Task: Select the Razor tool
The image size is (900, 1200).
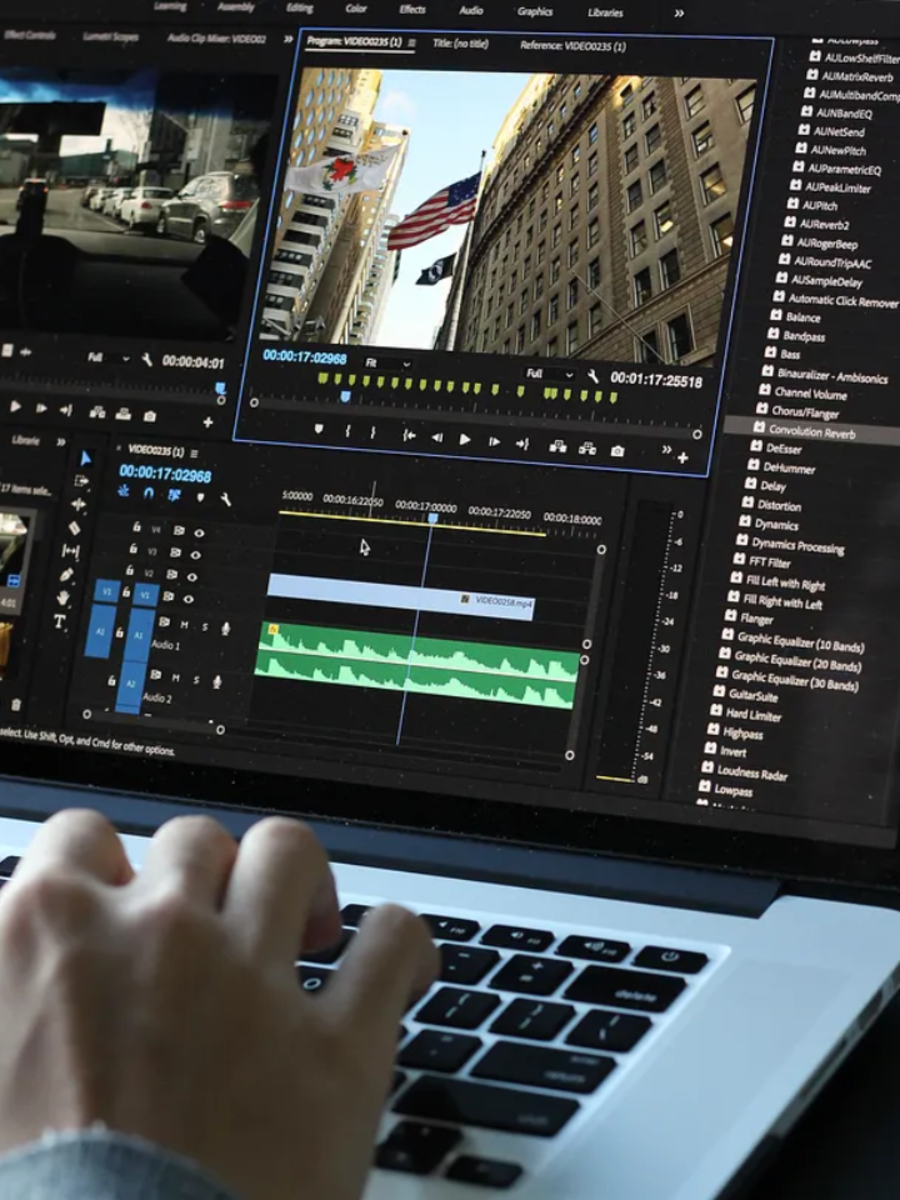Action: point(76,528)
